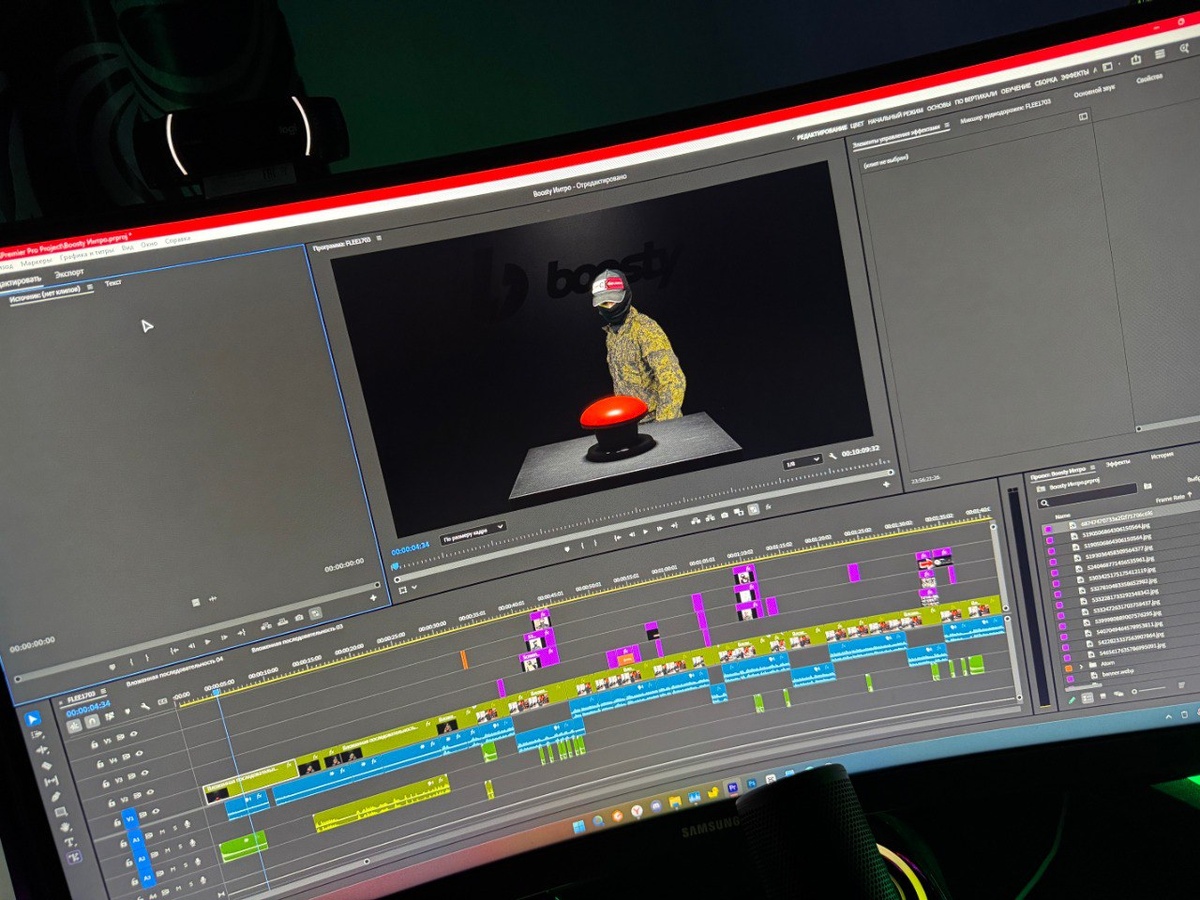Open the Экспорт tab

click(70, 272)
